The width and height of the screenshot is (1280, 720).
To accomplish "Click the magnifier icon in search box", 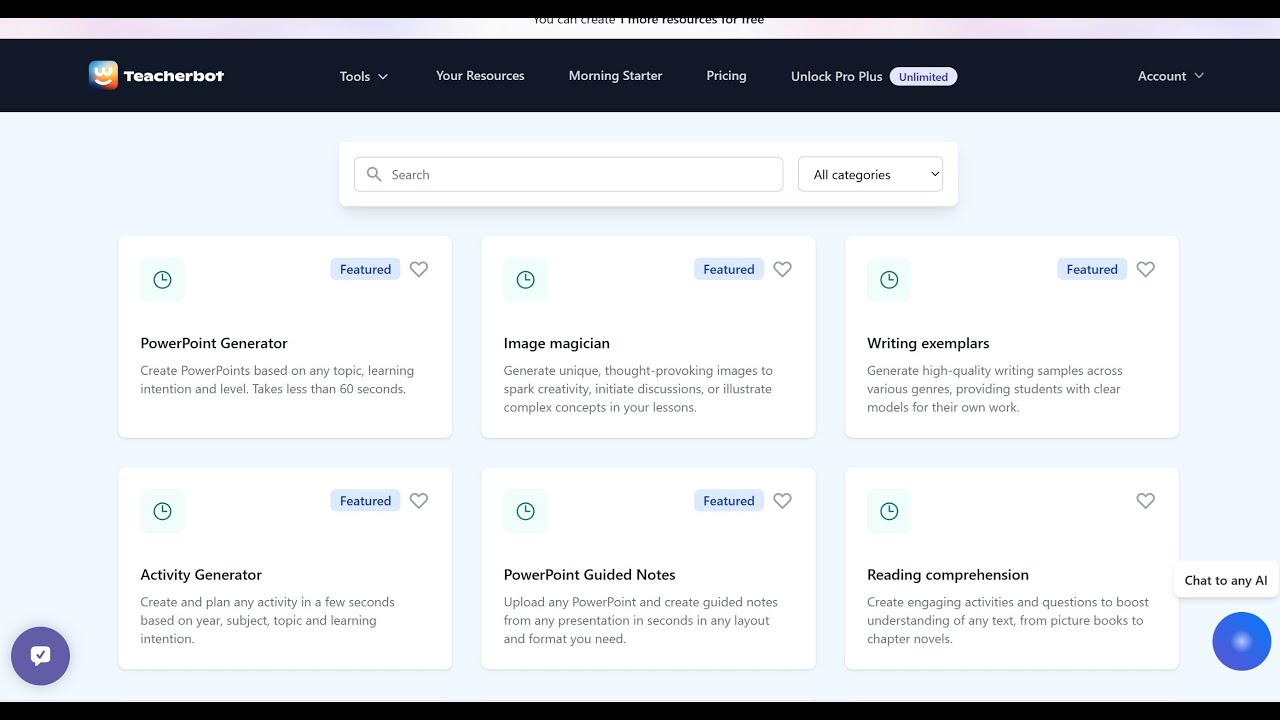I will [x=374, y=174].
